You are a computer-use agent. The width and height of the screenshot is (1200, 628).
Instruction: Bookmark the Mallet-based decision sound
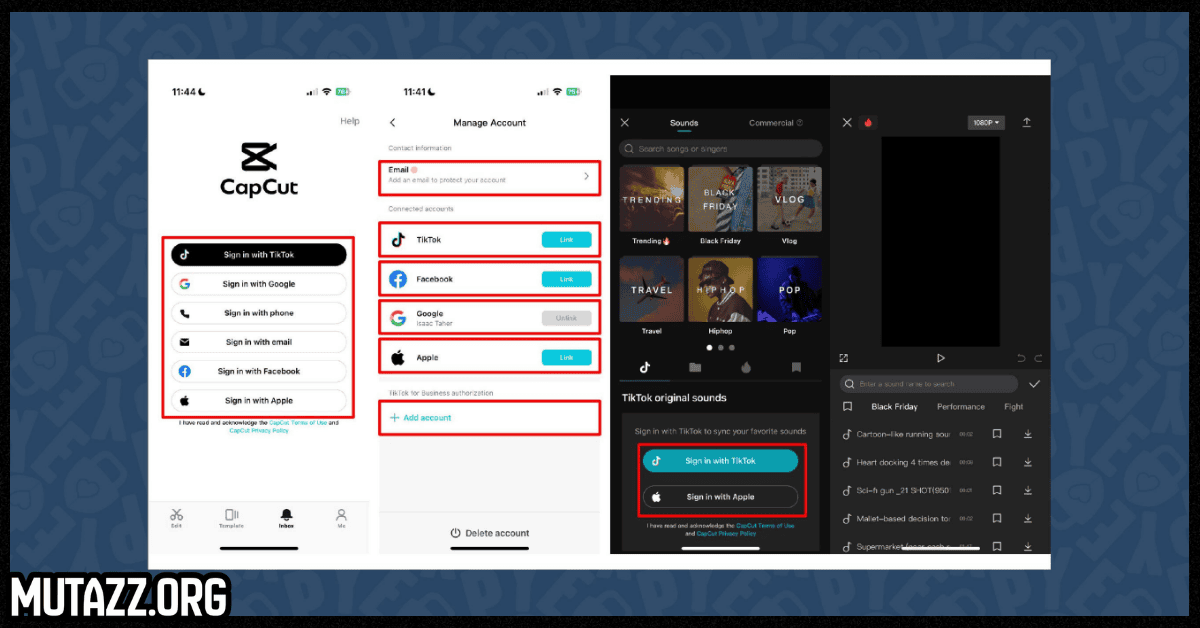[996, 519]
